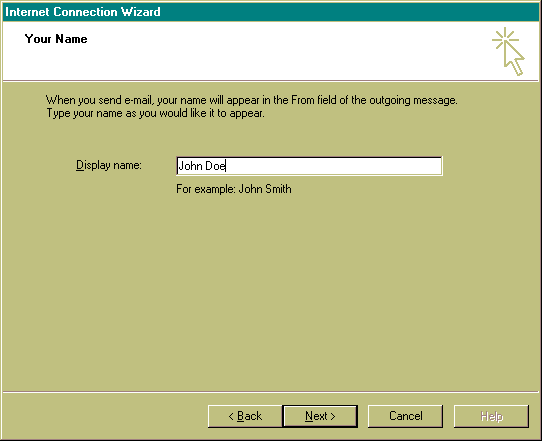542x441 pixels.
Task: Click the For example: John Smith hint
Action: point(234,189)
